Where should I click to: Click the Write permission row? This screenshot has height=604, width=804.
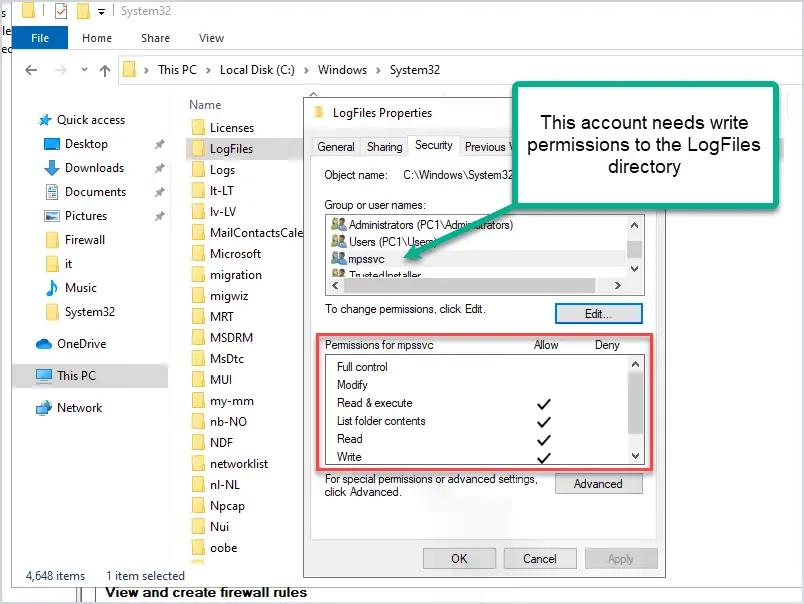click(x=477, y=457)
